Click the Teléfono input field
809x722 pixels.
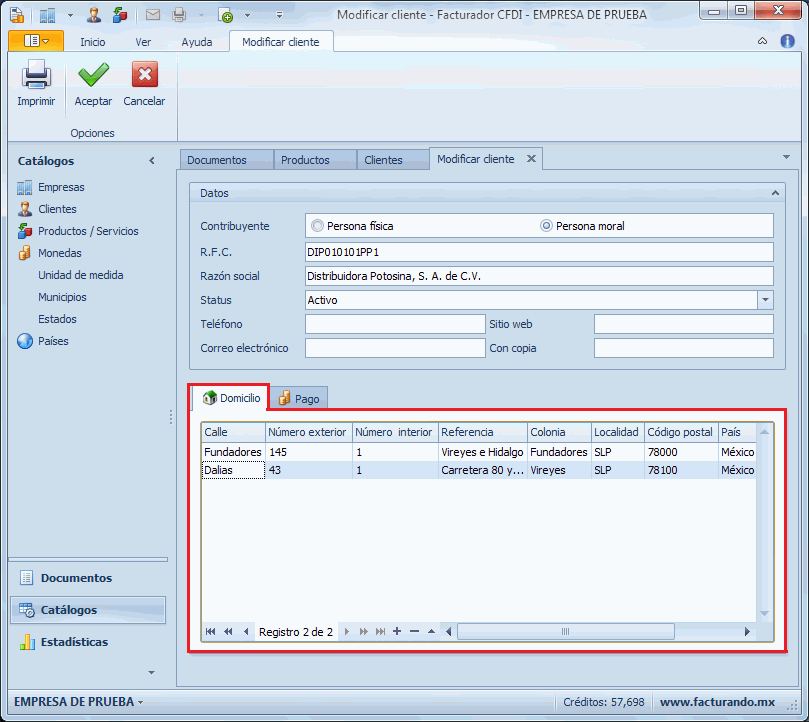point(394,324)
